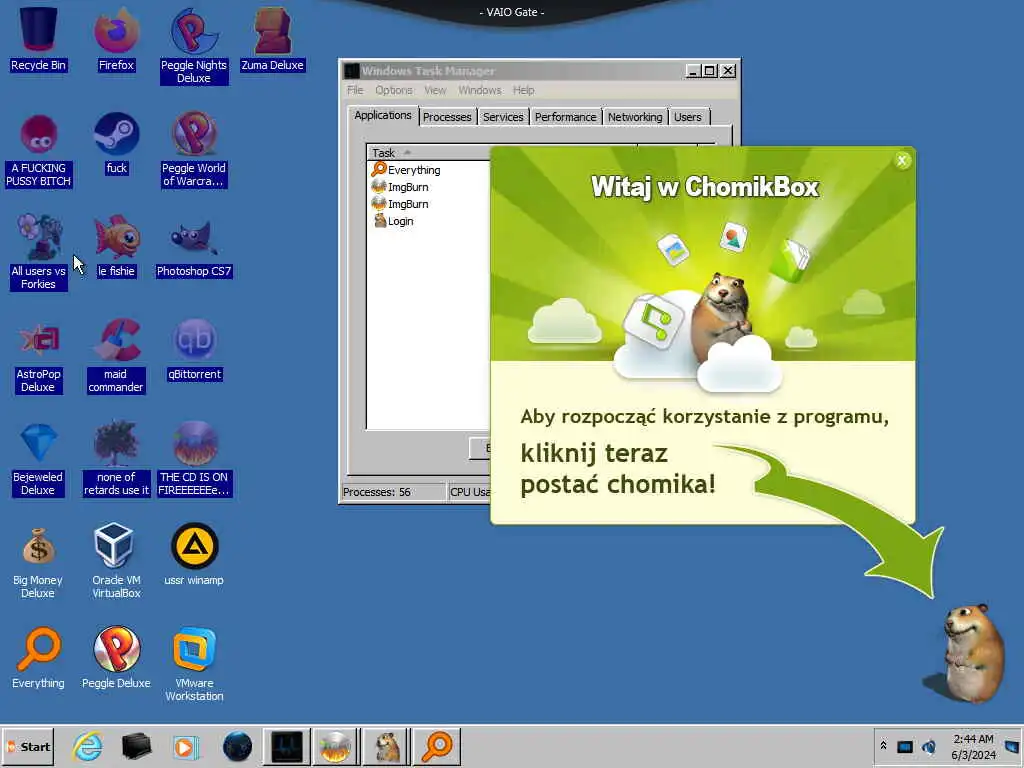Open the Windows menu in Task Manager
The image size is (1024, 768).
point(479,90)
